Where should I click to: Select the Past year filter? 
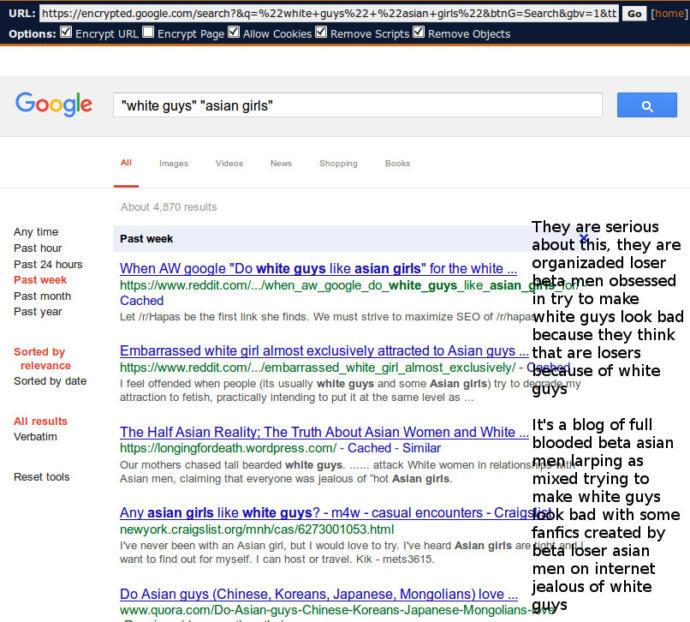point(38,312)
